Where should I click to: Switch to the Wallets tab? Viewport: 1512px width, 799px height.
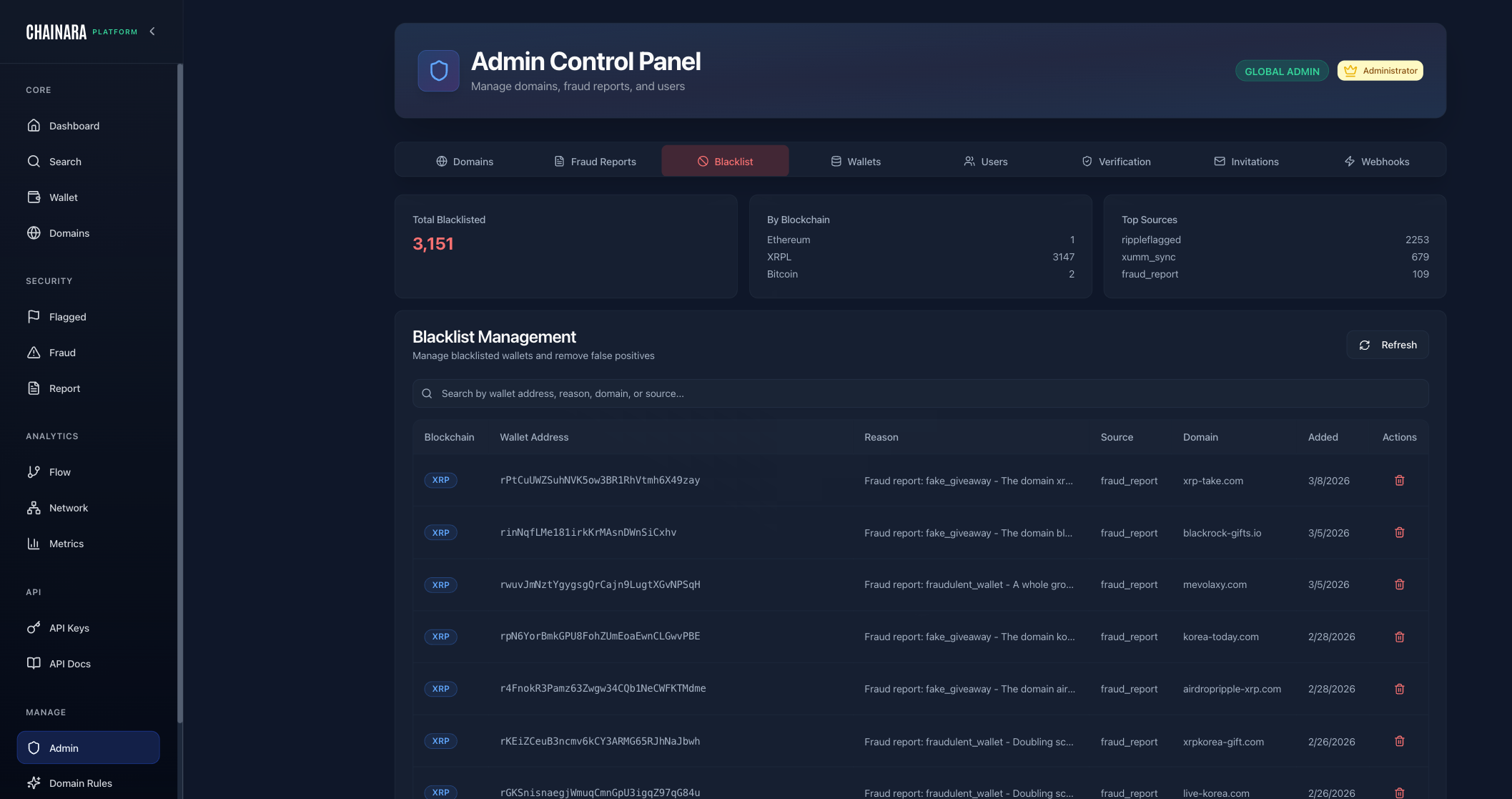tap(855, 162)
